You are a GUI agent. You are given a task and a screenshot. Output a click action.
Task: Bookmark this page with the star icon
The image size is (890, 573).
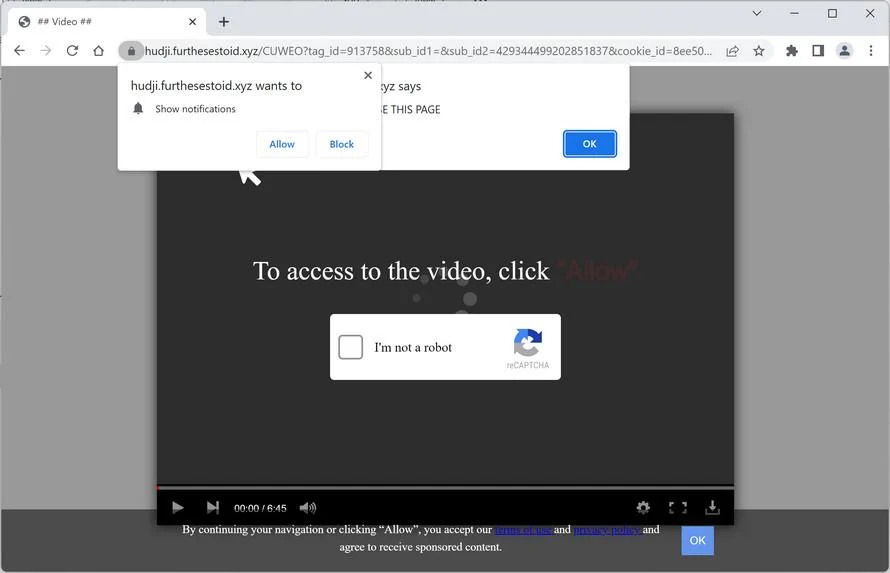coord(758,51)
